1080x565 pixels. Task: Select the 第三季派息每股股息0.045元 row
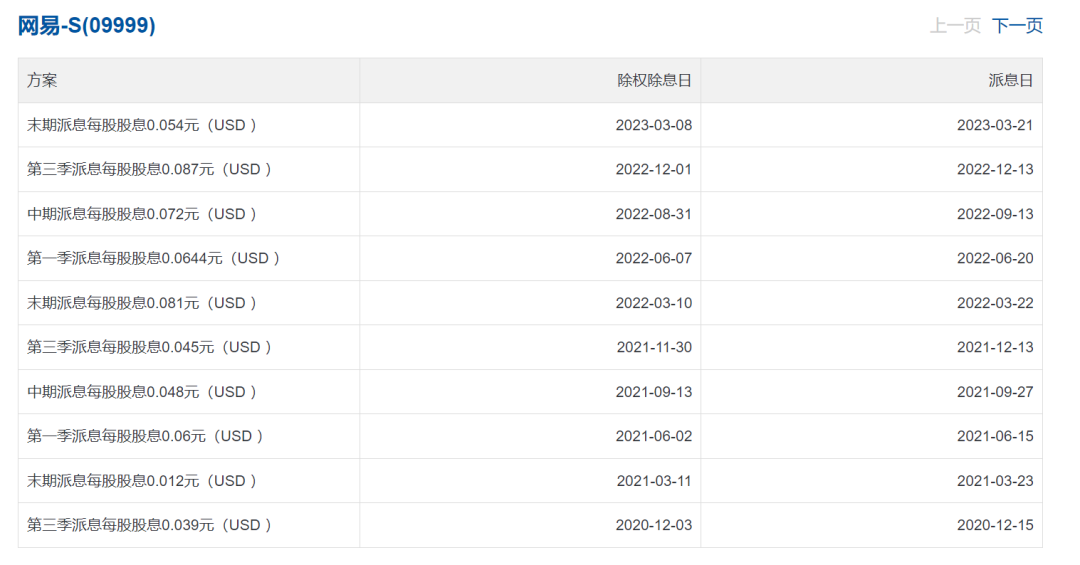[150, 347]
